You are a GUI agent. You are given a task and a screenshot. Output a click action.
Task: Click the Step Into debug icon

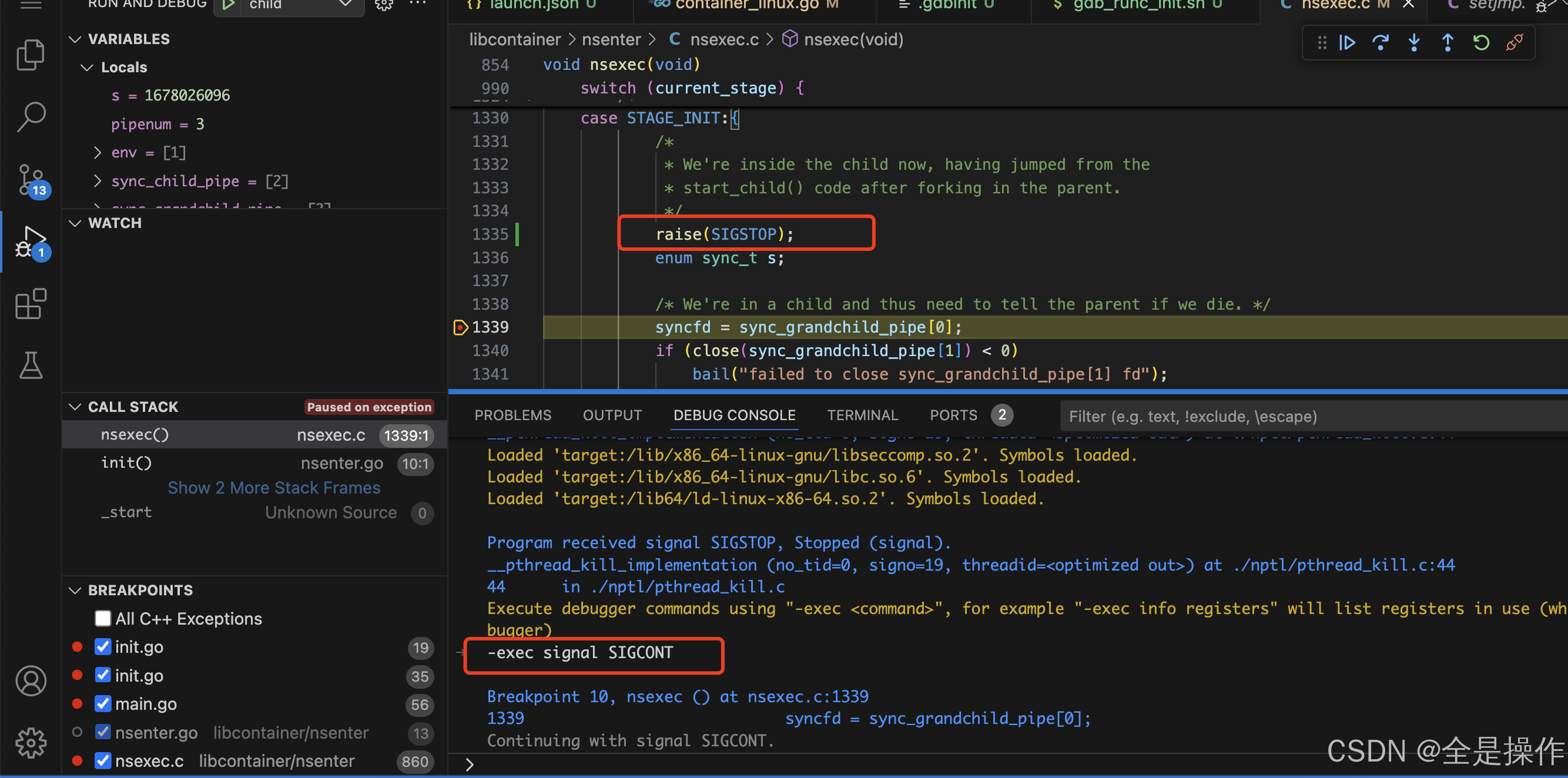click(1414, 43)
